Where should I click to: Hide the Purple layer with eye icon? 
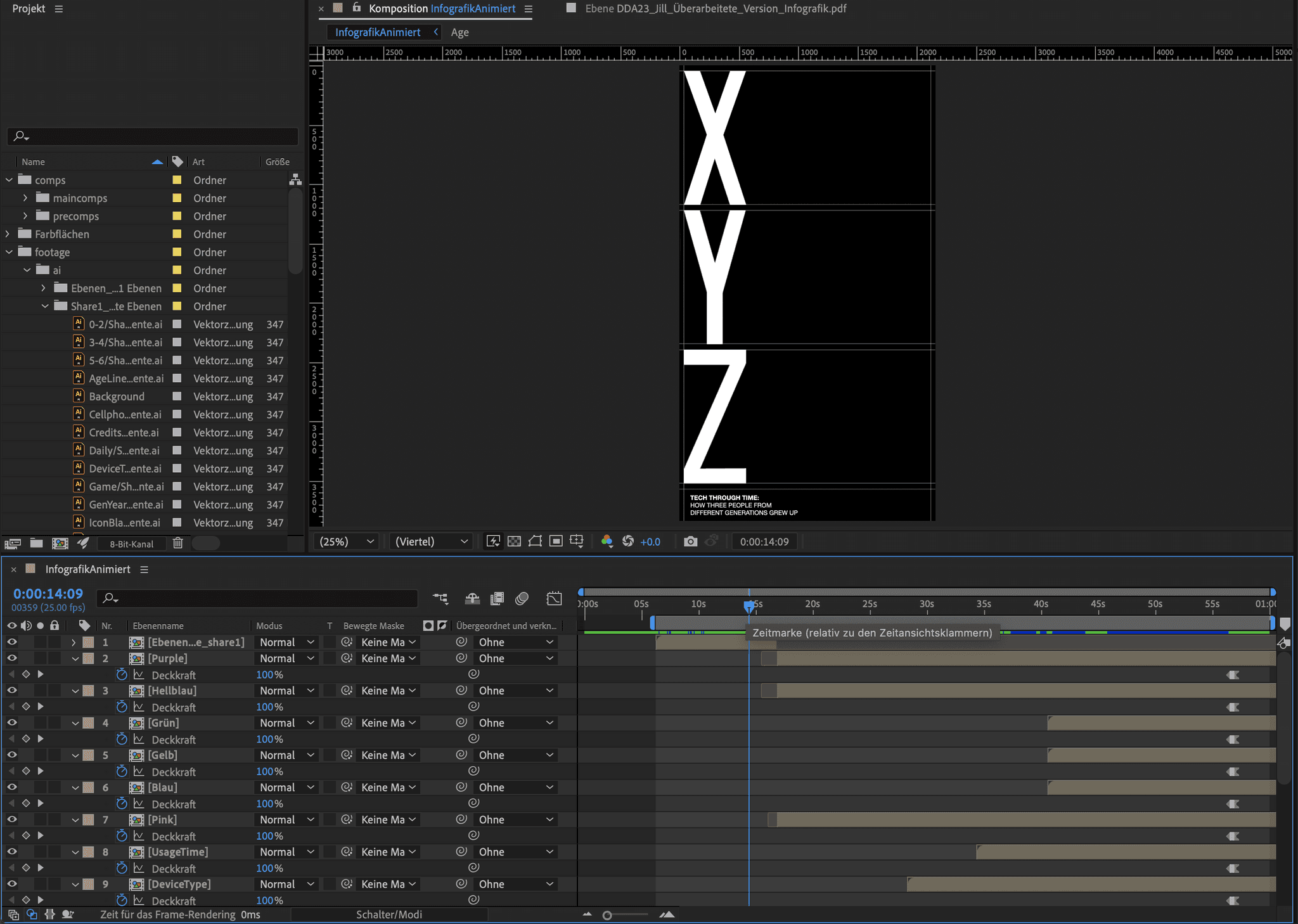coord(12,658)
